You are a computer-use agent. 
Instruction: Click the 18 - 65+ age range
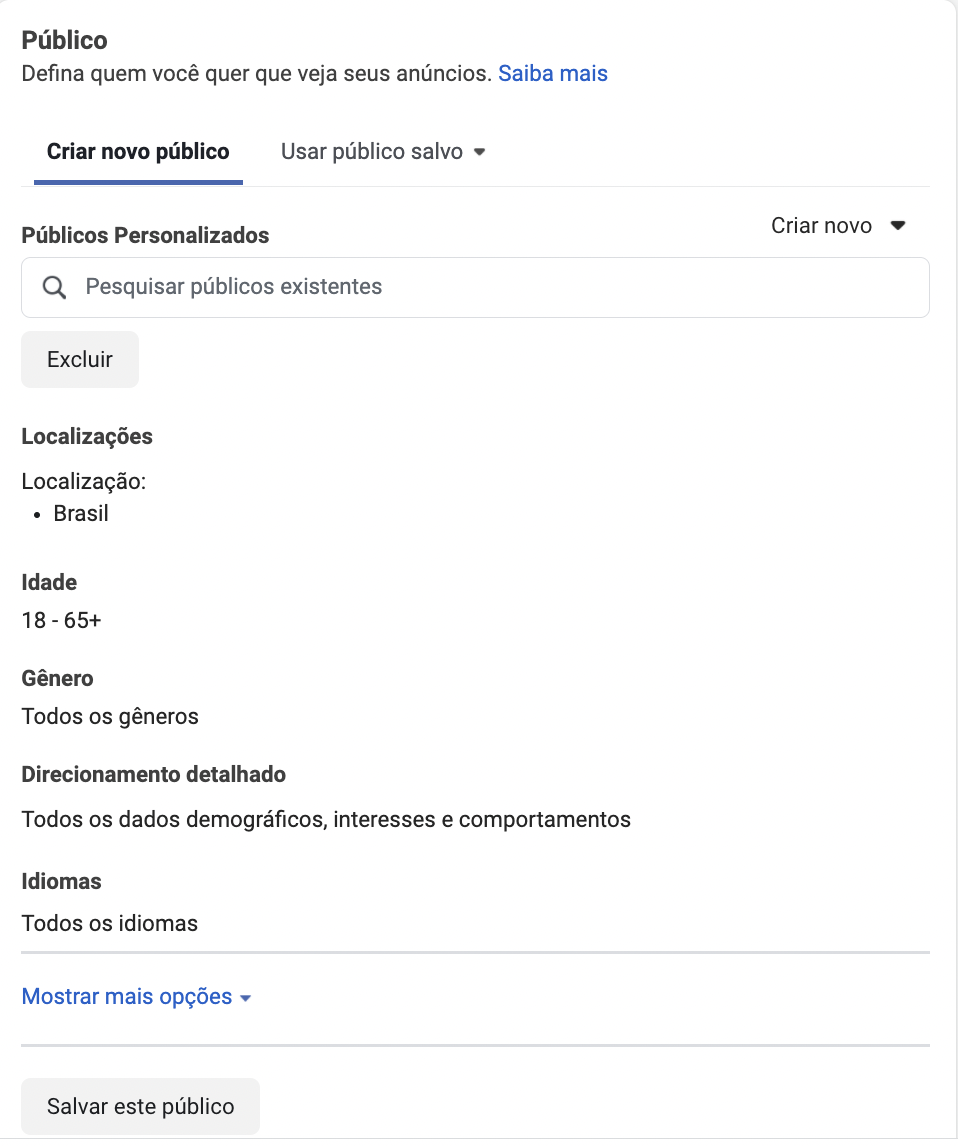click(61, 621)
